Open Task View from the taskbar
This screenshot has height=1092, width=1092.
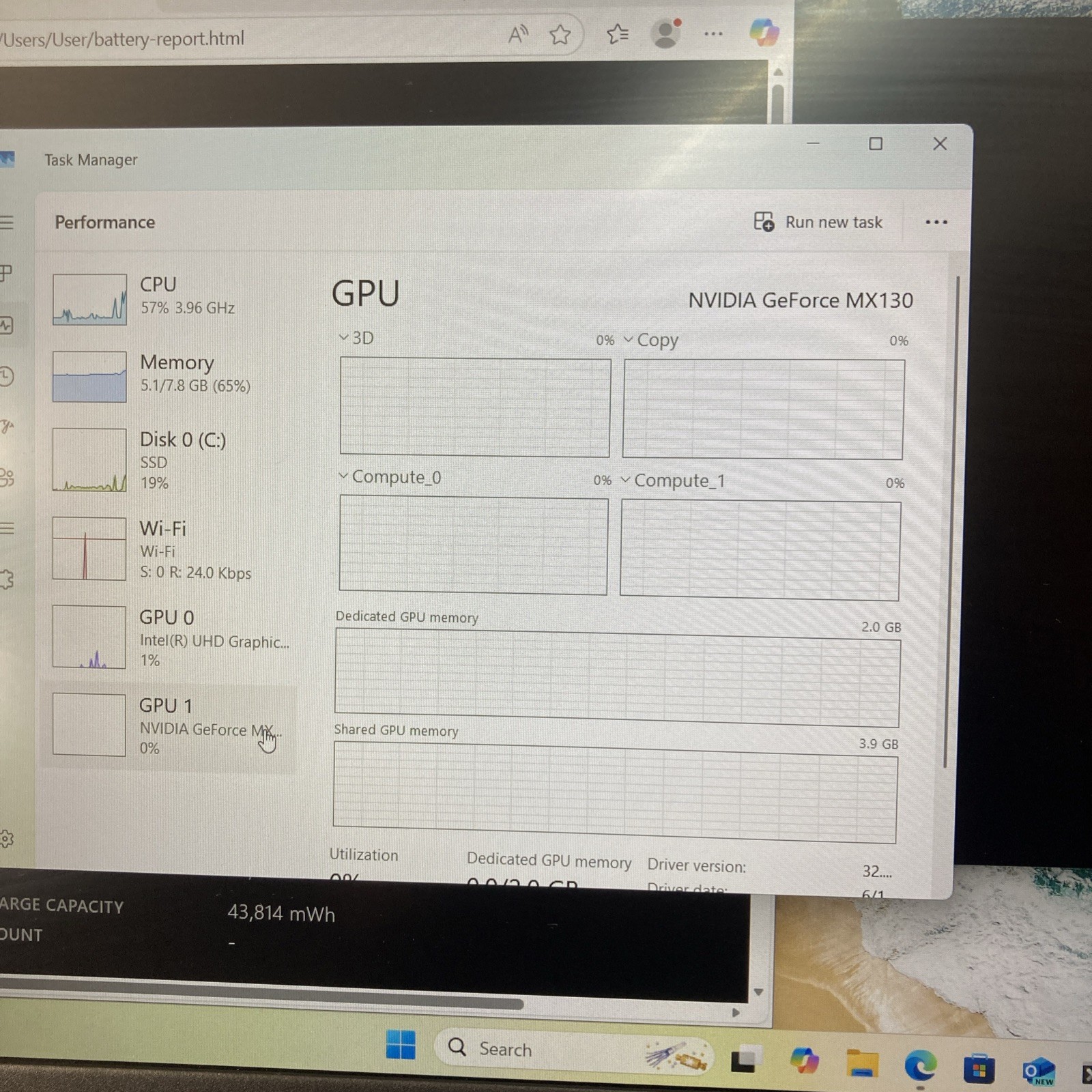tap(745, 1059)
